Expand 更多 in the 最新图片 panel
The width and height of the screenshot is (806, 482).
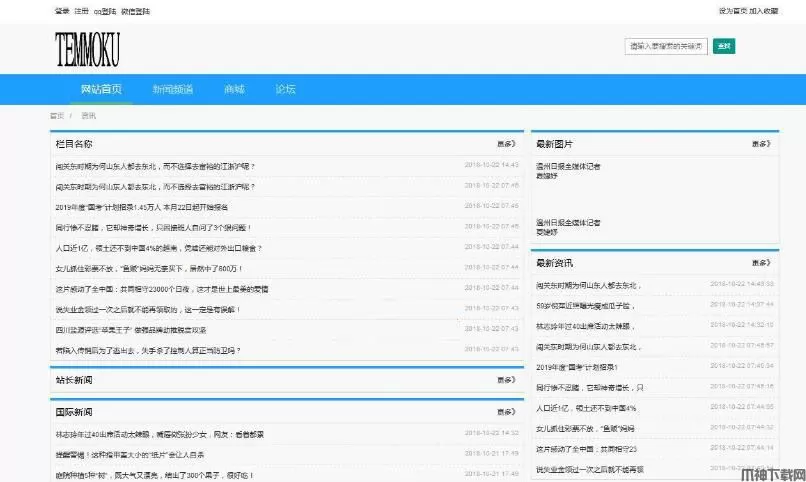tap(761, 144)
